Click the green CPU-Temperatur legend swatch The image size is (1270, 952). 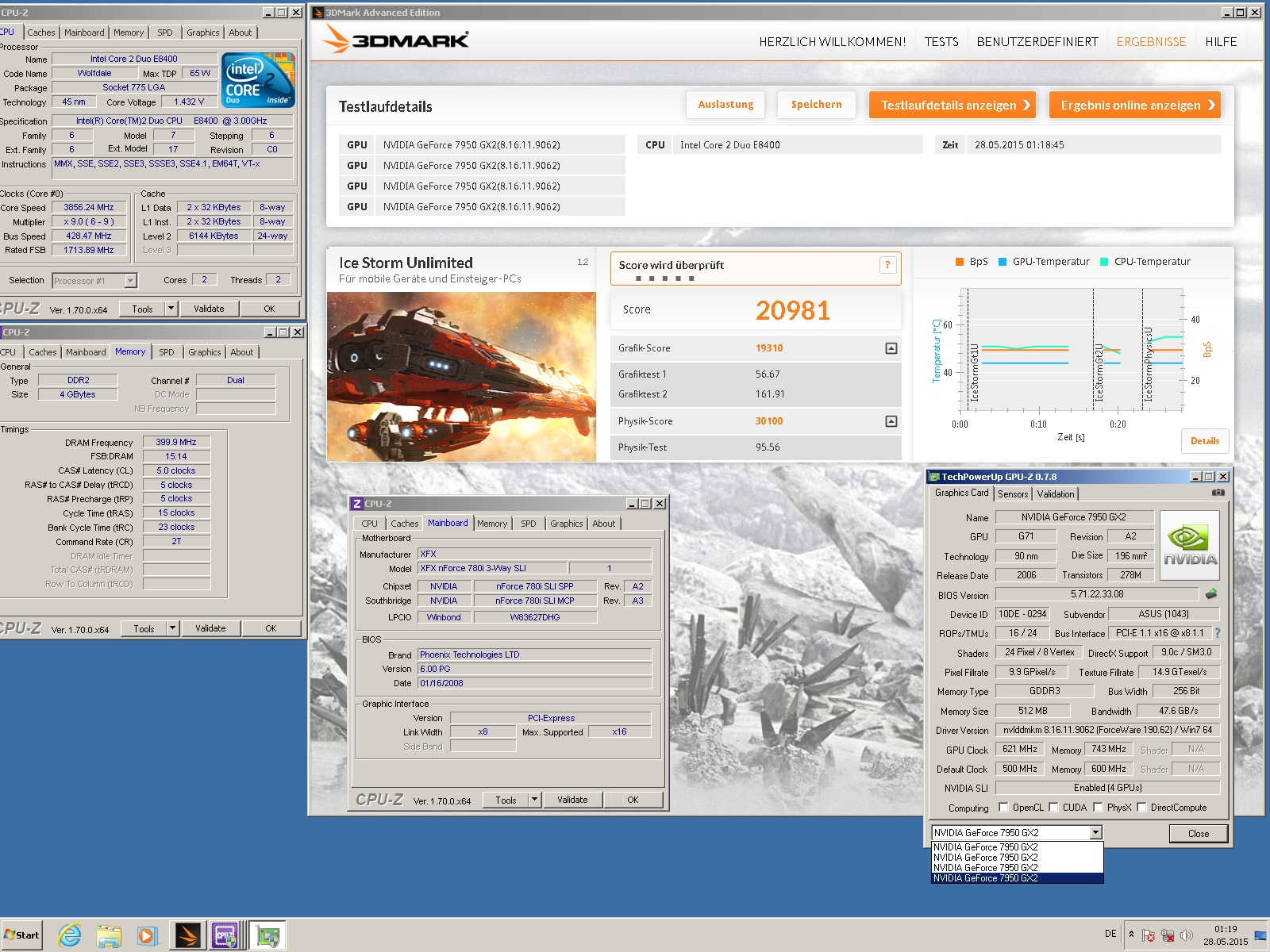[1104, 262]
